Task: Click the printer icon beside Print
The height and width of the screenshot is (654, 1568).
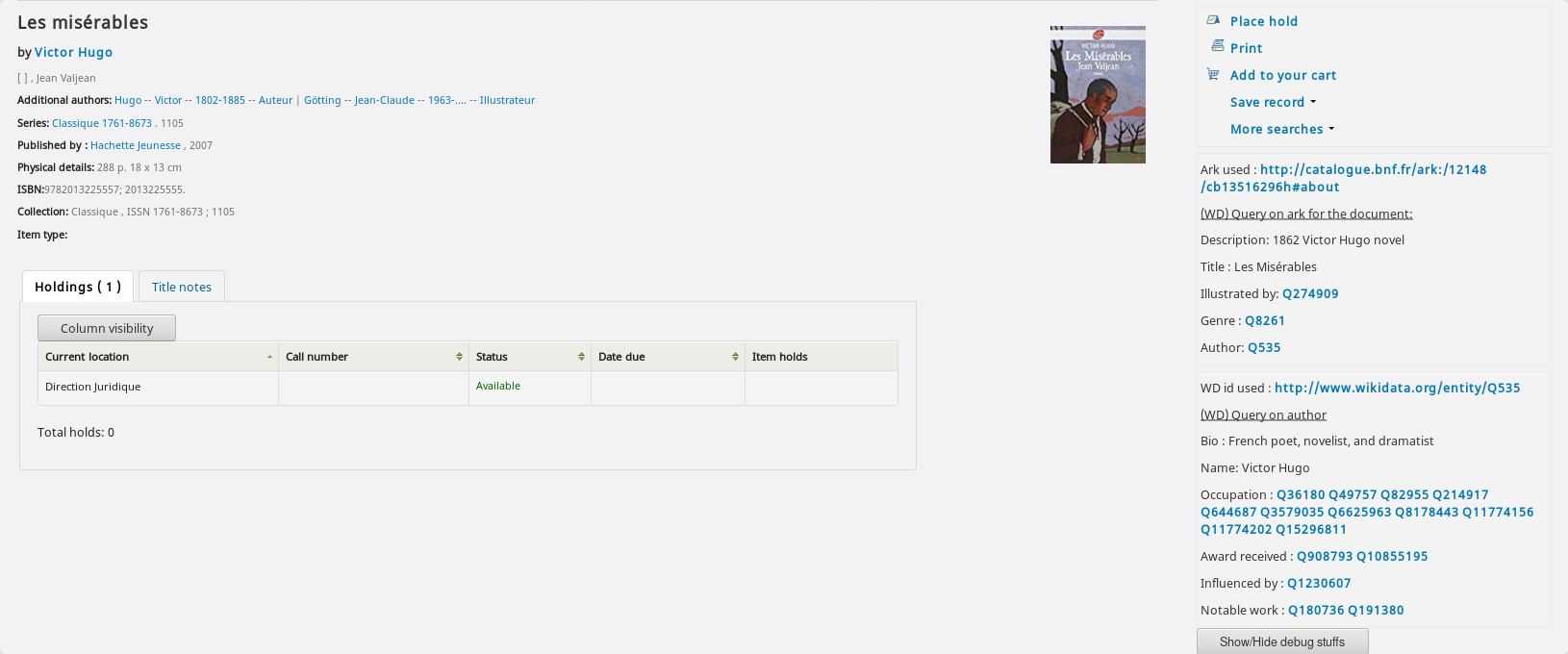Action: click(1217, 46)
